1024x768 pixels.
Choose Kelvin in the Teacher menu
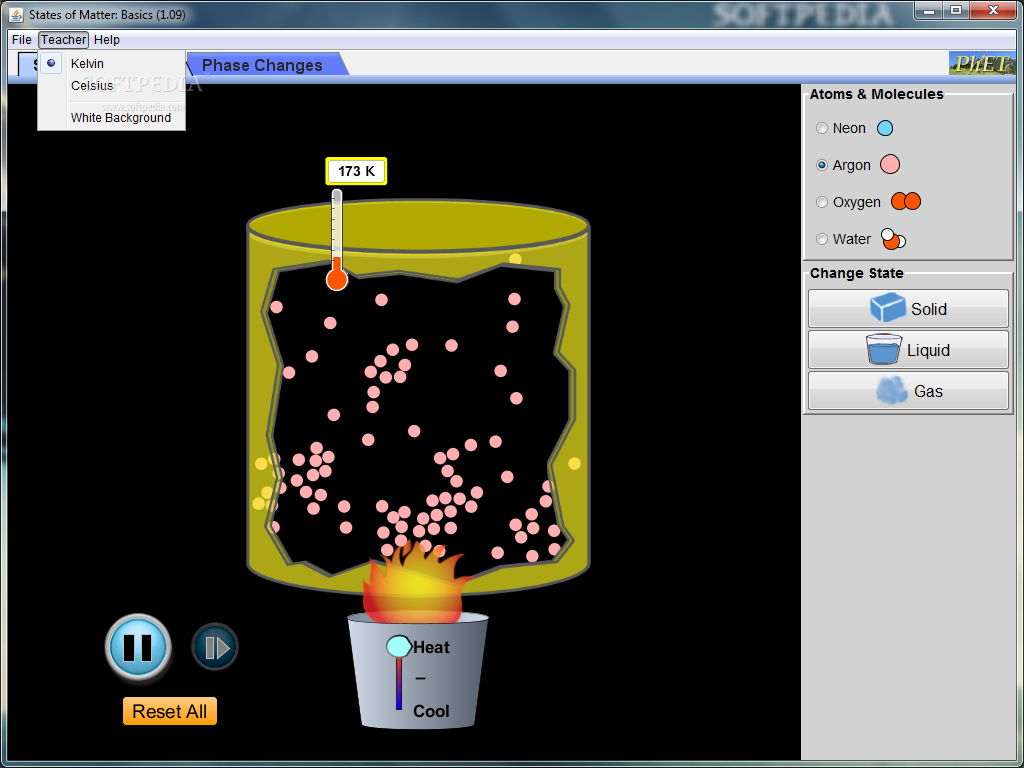click(x=112, y=63)
